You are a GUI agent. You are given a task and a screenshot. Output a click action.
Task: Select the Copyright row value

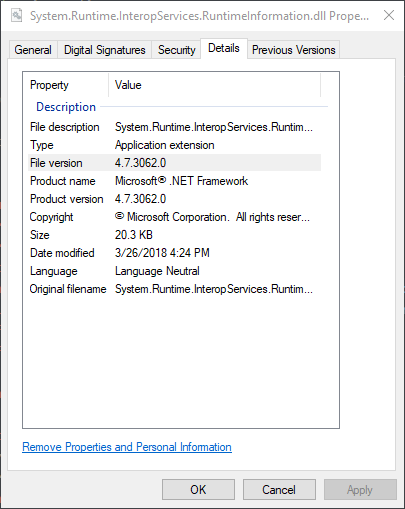tap(212, 217)
